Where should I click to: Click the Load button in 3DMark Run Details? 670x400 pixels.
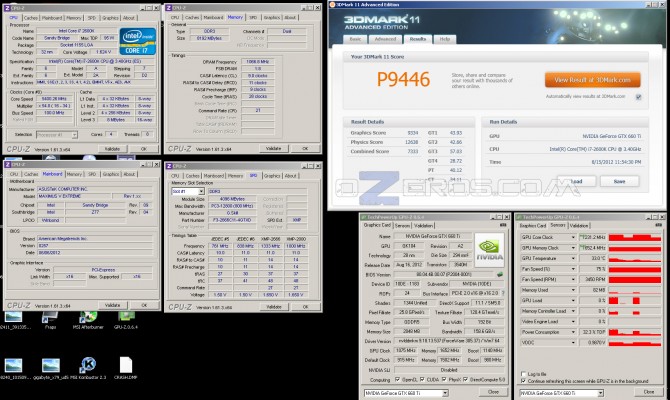click(x=576, y=181)
